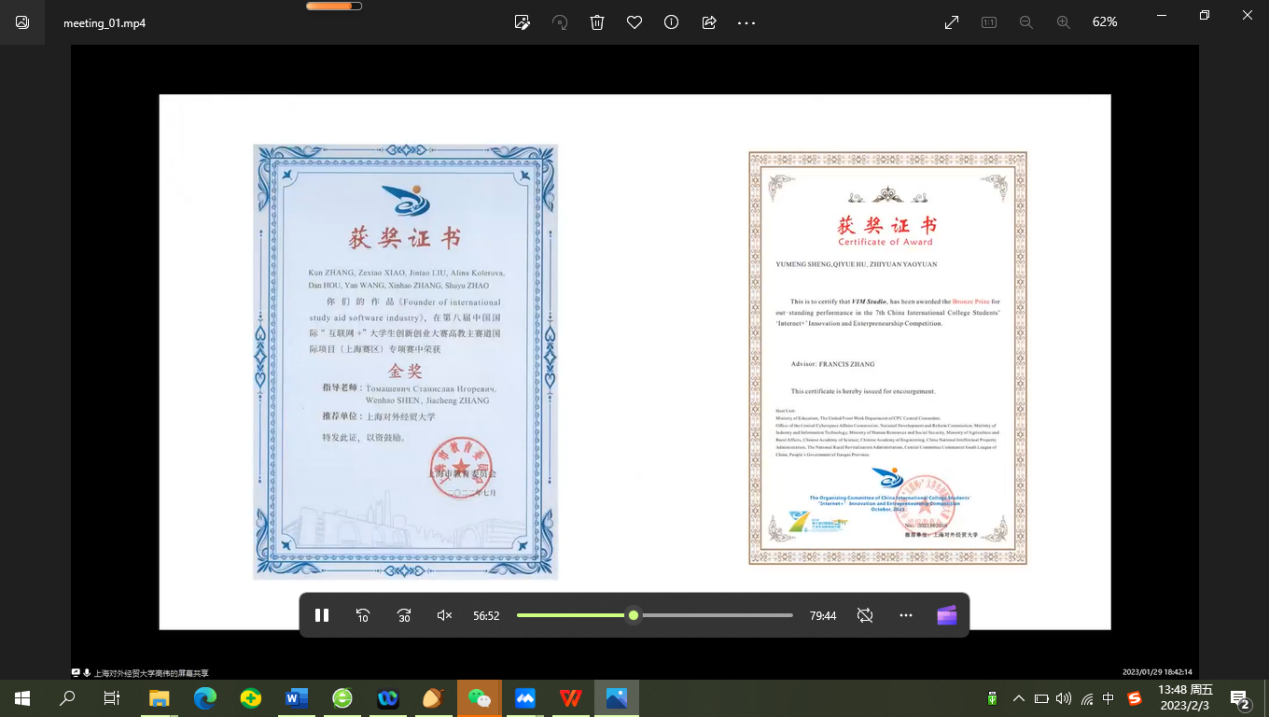The height and width of the screenshot is (717, 1269).
Task: Skip forward 30 seconds
Action: (404, 615)
